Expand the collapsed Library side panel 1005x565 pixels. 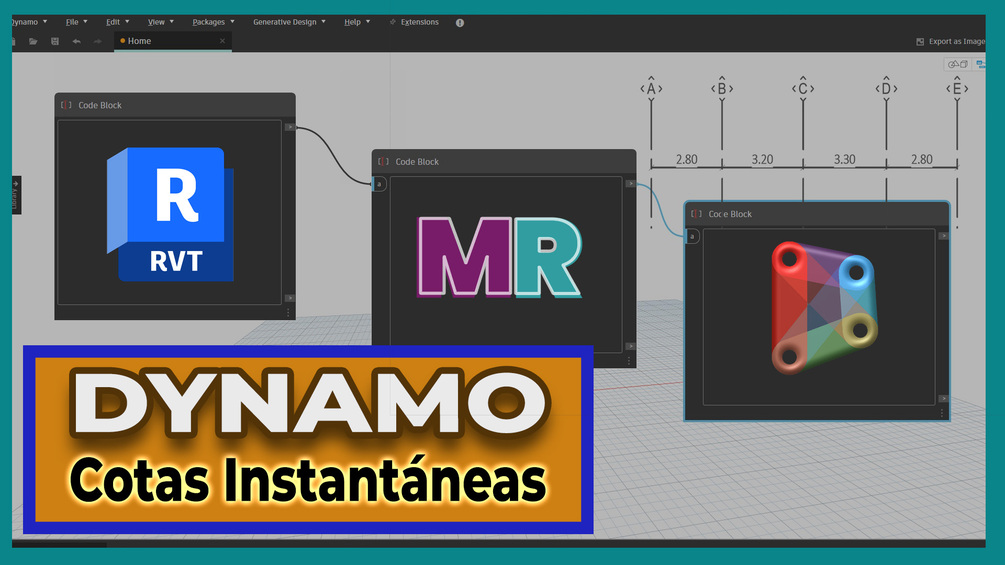click(x=16, y=195)
